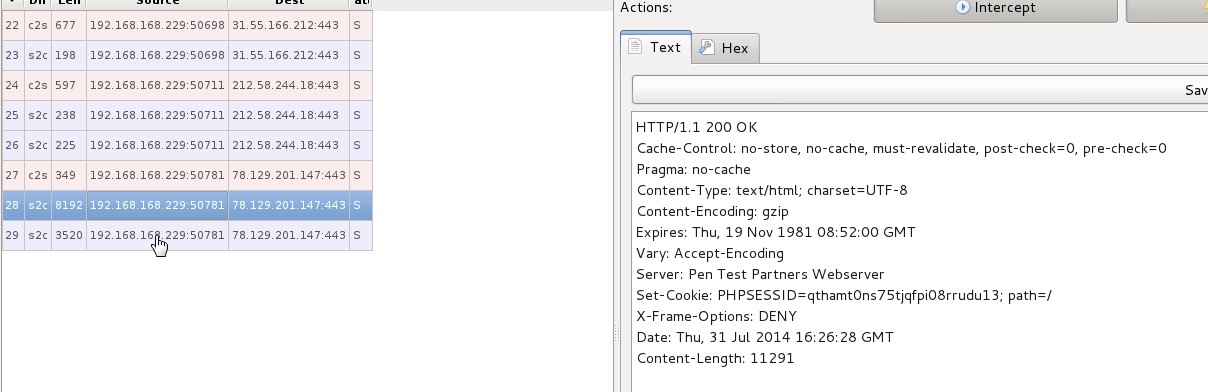This screenshot has height=392, width=1208.
Task: Click the wrench icon on Hex tab
Action: (707, 48)
